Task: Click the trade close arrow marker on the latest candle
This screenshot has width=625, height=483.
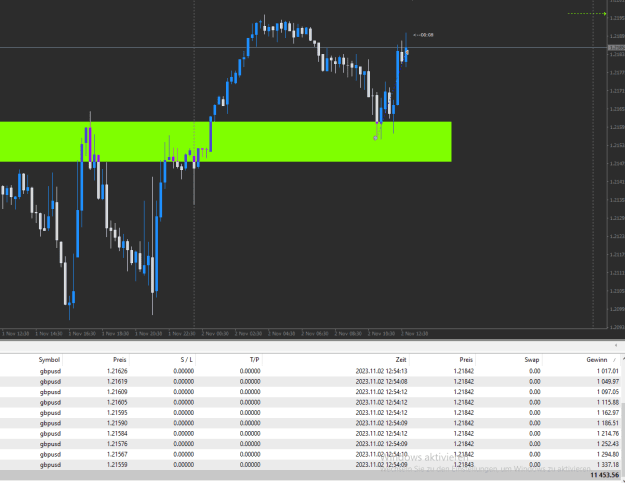Action: (407, 52)
